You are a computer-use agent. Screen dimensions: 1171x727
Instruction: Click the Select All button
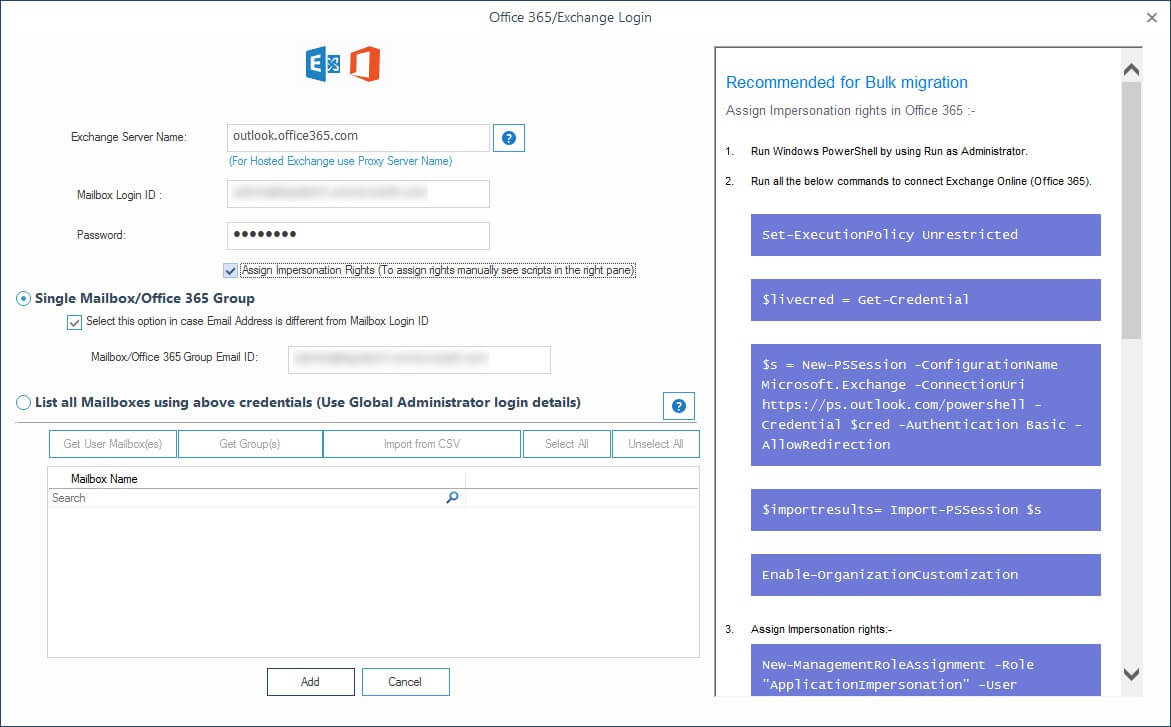[x=567, y=444]
